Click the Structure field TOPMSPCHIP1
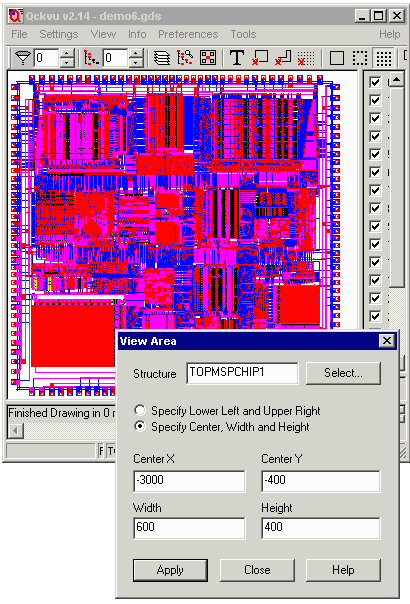The image size is (410, 604). [x=242, y=373]
